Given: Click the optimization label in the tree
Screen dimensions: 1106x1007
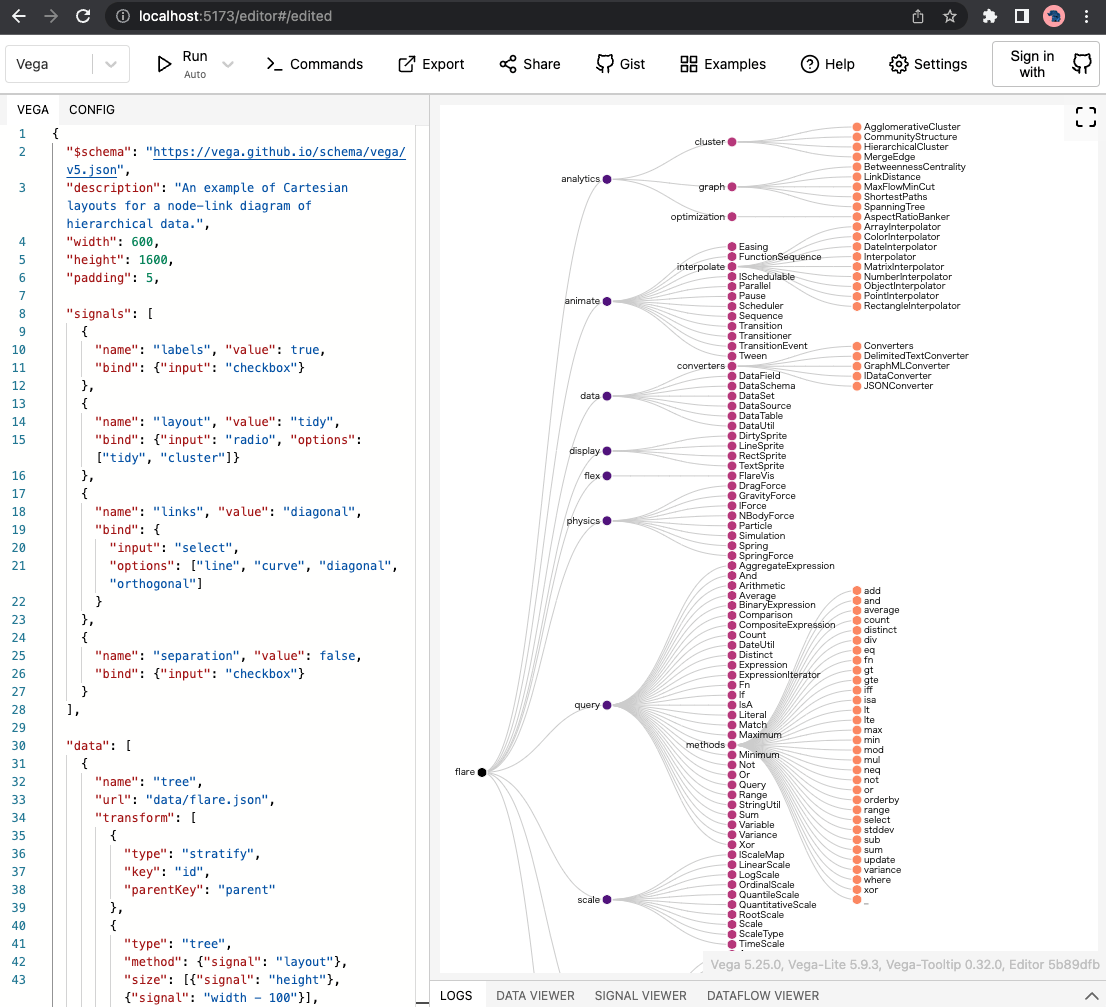Looking at the screenshot, I should (x=698, y=216).
